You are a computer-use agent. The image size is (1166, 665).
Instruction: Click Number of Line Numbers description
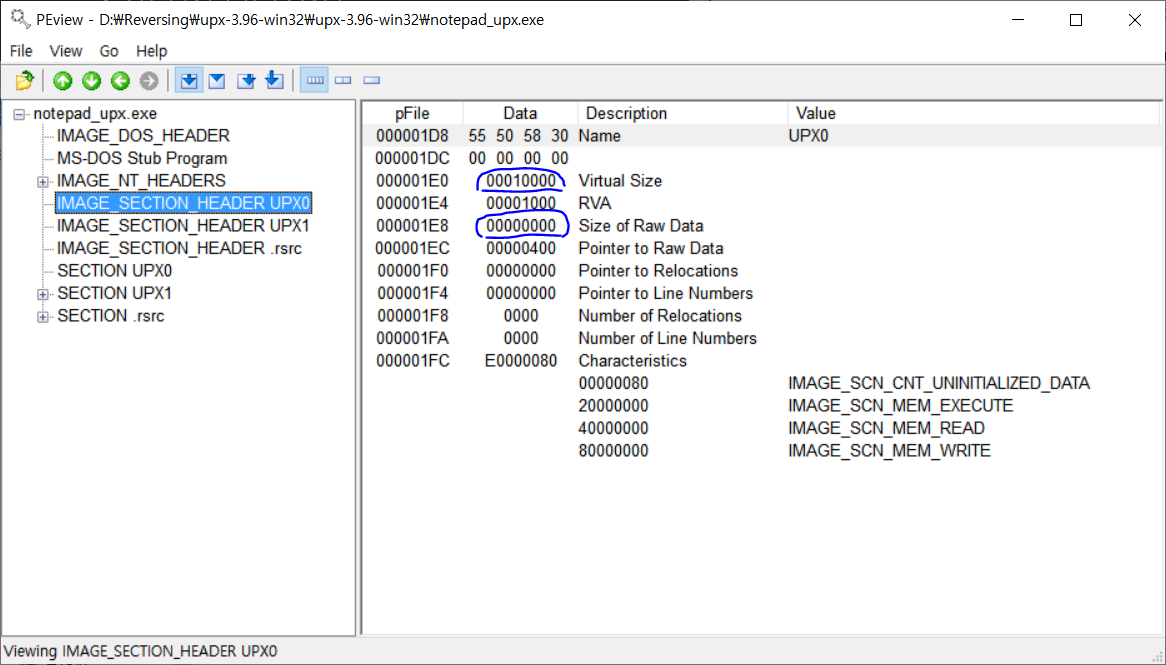pos(667,338)
